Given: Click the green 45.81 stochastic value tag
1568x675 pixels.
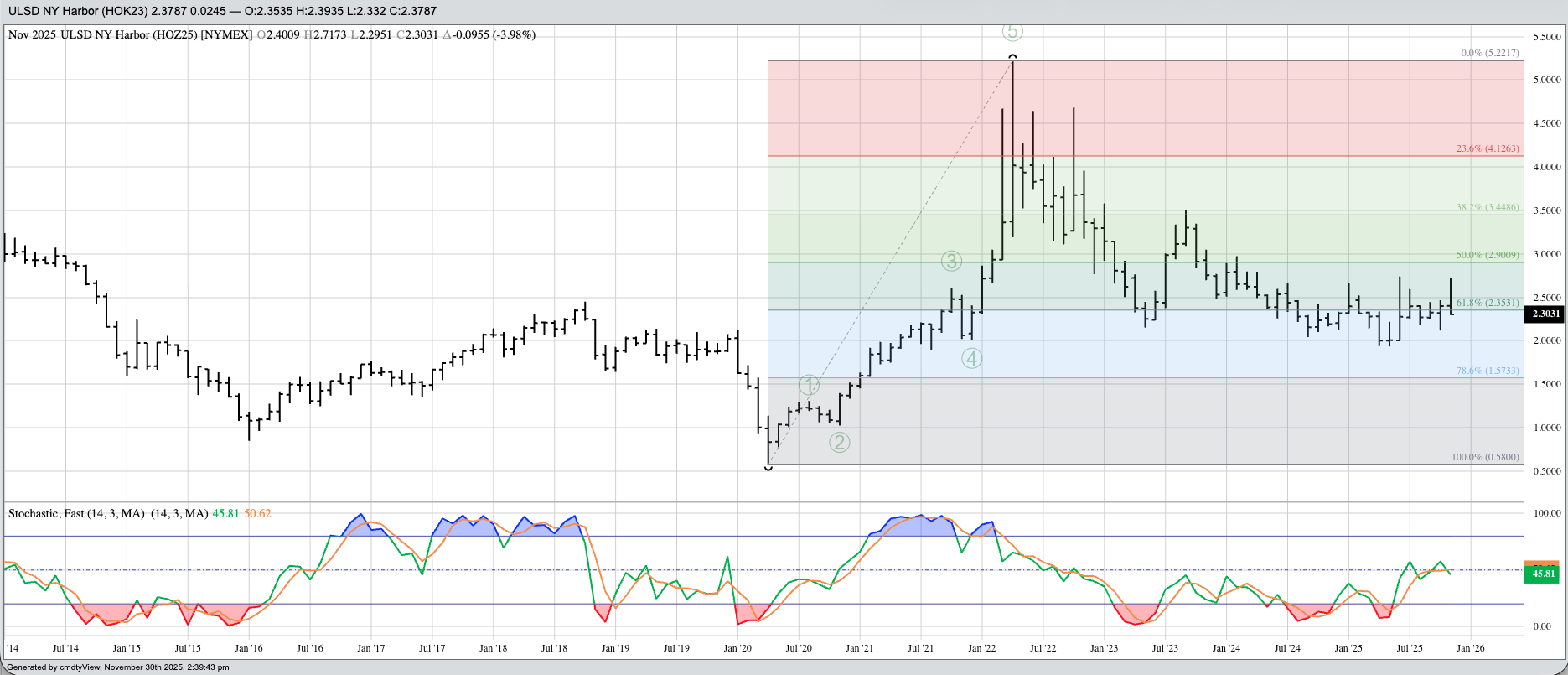Looking at the screenshot, I should pos(1542,574).
